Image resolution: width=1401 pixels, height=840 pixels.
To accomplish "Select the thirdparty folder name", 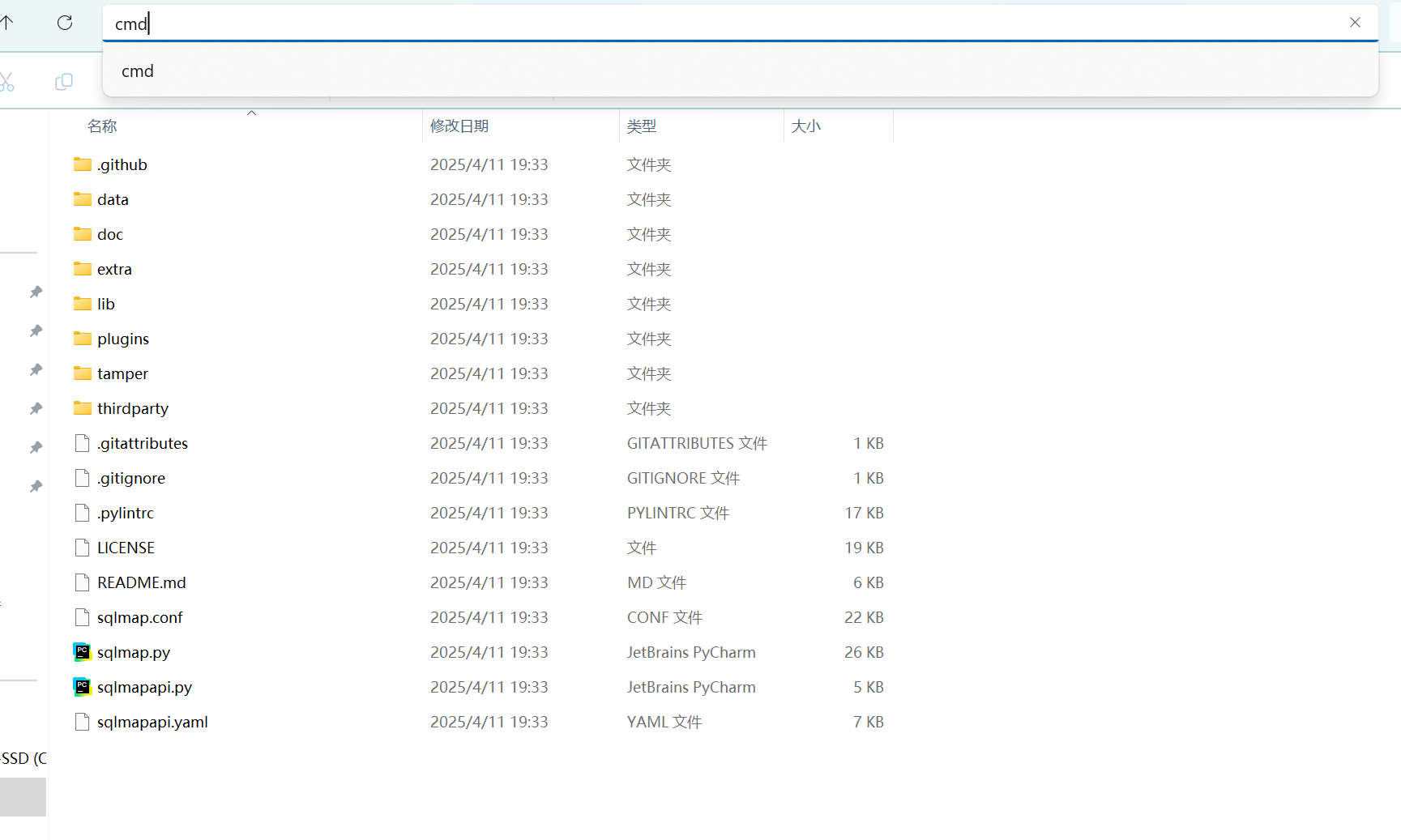I will point(133,408).
